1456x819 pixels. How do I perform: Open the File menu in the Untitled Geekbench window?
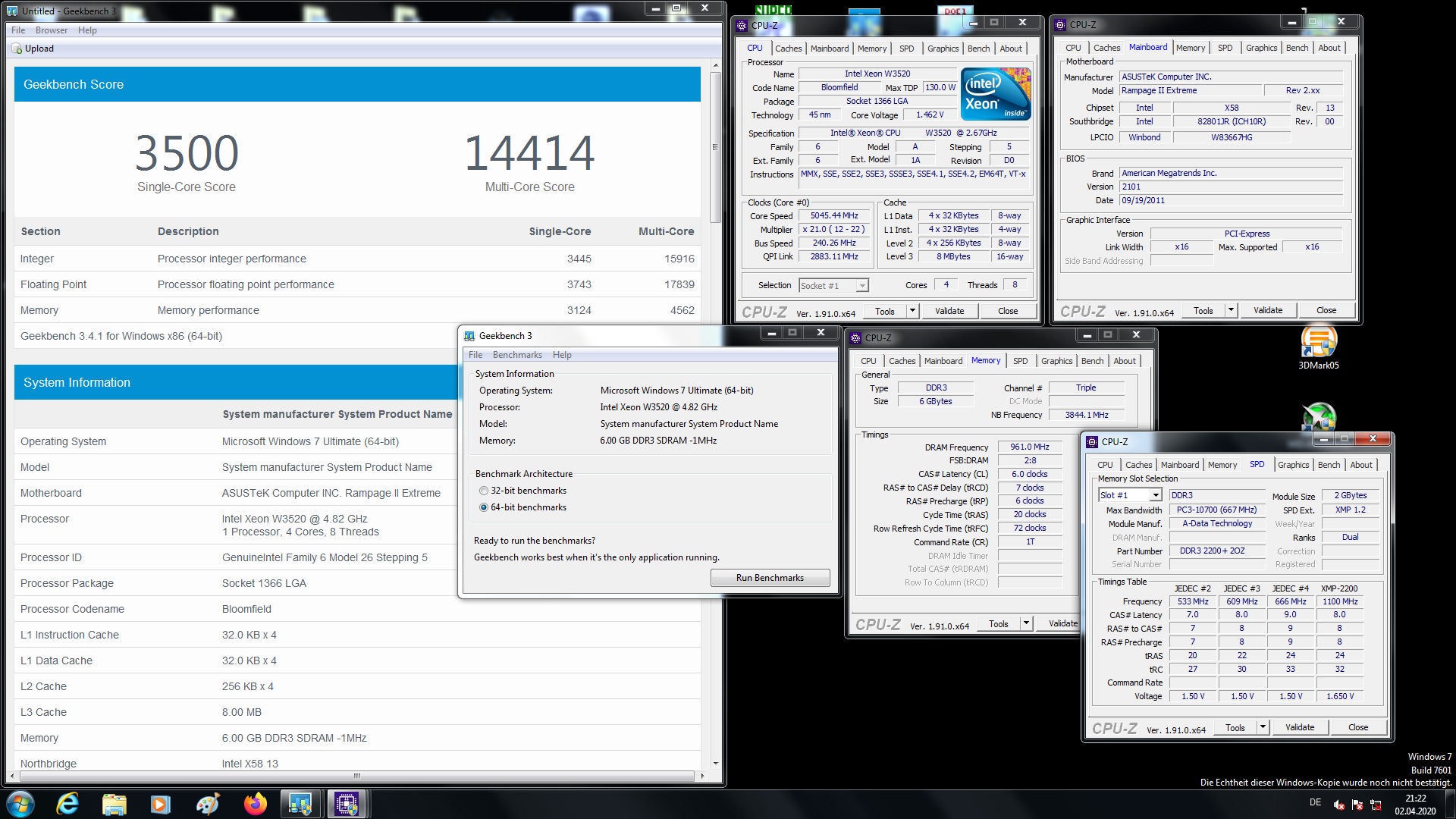pos(18,30)
